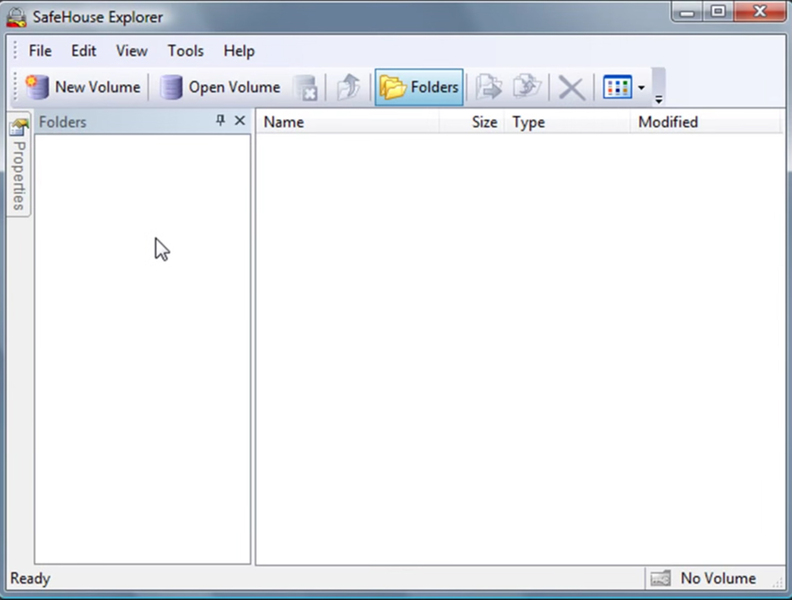
Task: Open the toolbar options overflow arrow
Action: (658, 99)
